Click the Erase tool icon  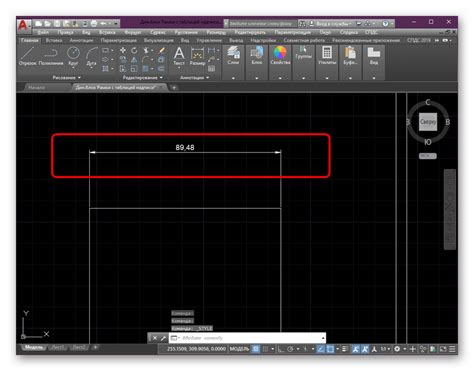pos(161,50)
